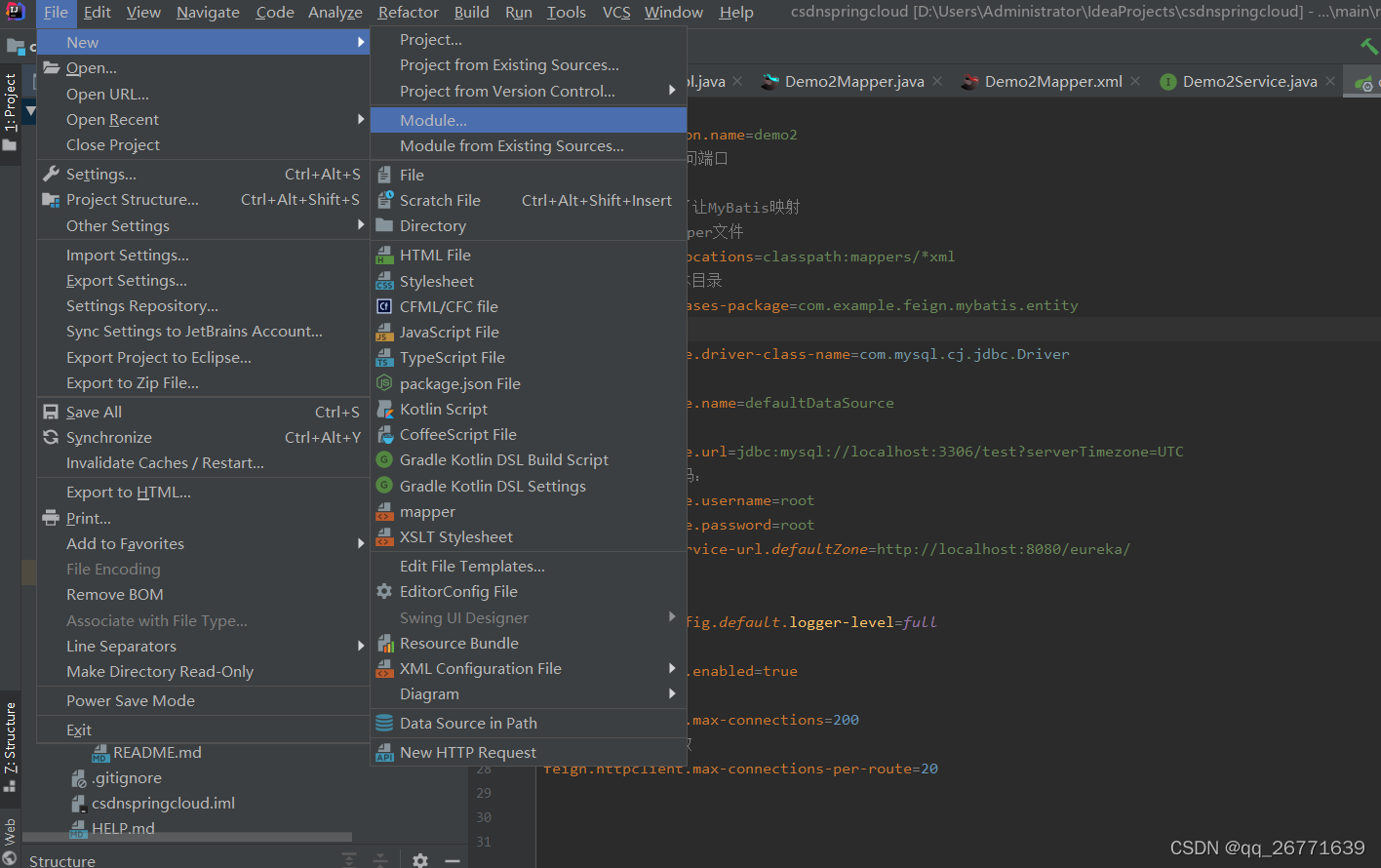Click the Project Structure icon
This screenshot has height=868, width=1381.
(51, 199)
